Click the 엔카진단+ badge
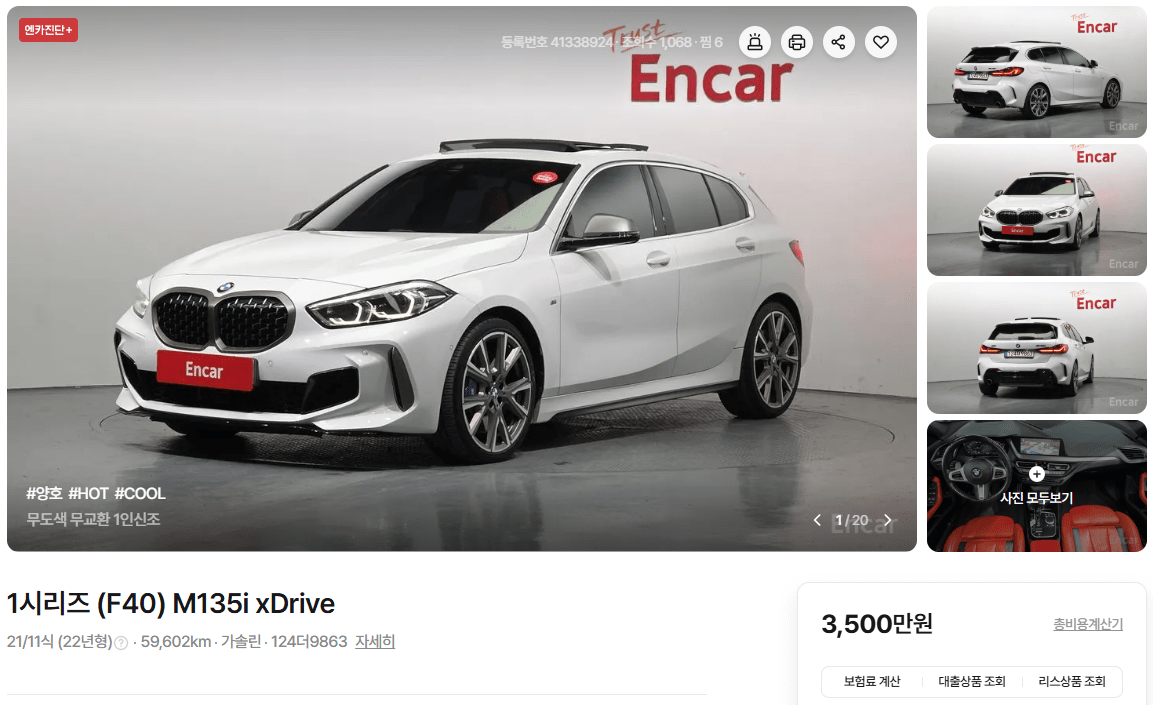1153x705 pixels. [49, 30]
